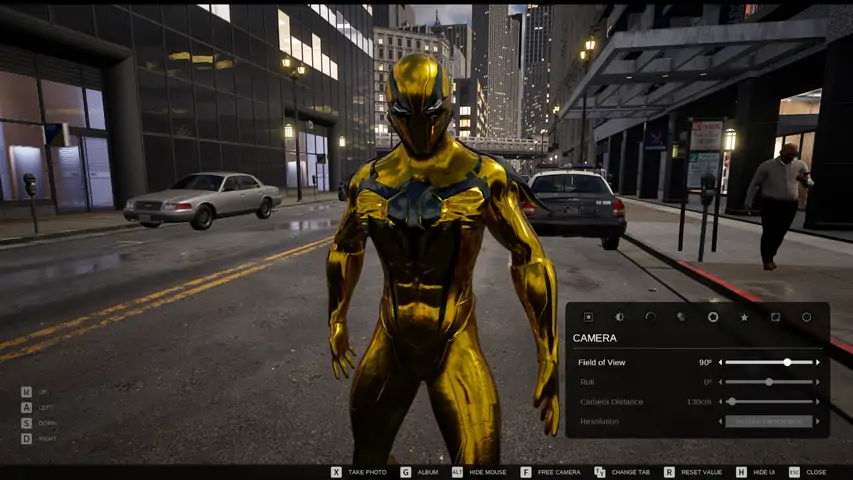The image size is (853, 480).
Task: Click the D key Right hint
Action: point(26,438)
